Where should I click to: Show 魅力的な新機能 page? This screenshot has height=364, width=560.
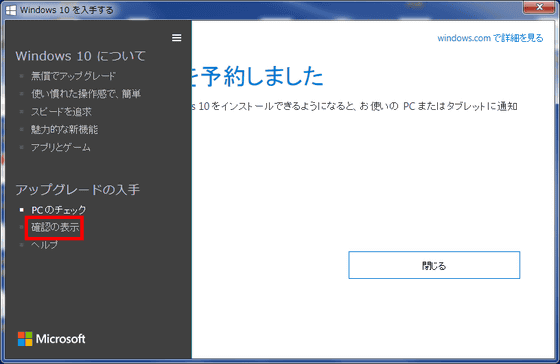64,129
